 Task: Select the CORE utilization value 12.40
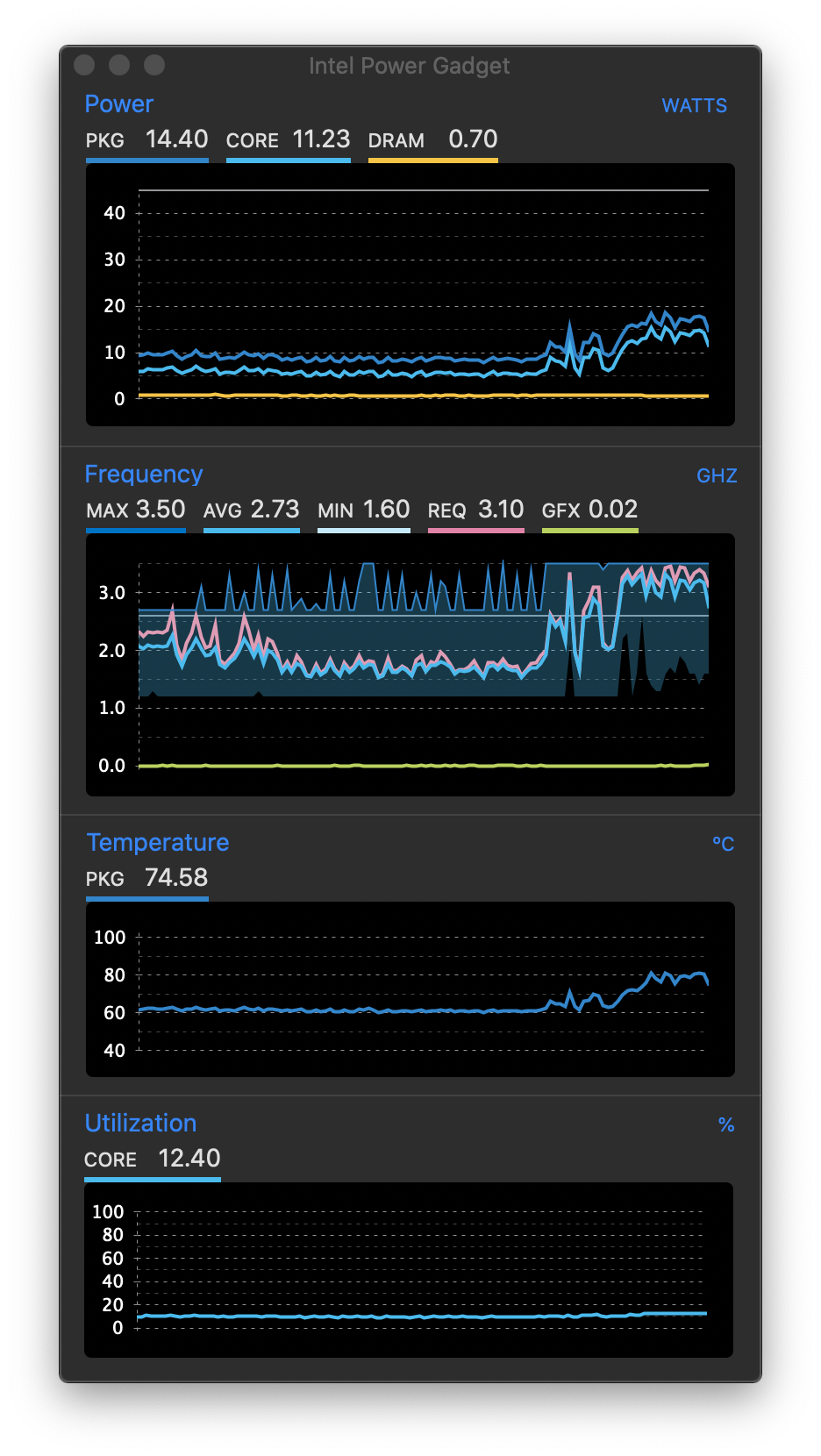189,1158
